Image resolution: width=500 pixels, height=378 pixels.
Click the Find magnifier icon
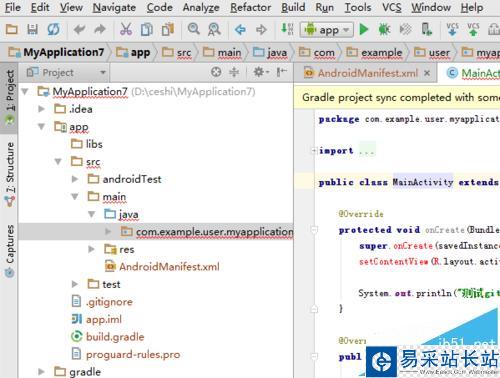click(193, 29)
